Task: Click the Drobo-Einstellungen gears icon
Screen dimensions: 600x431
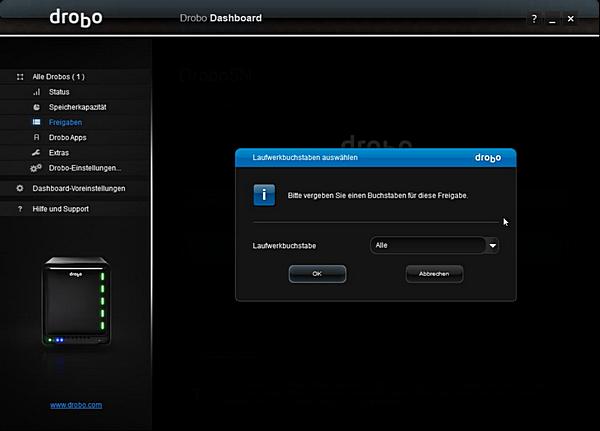Action: (x=36, y=168)
